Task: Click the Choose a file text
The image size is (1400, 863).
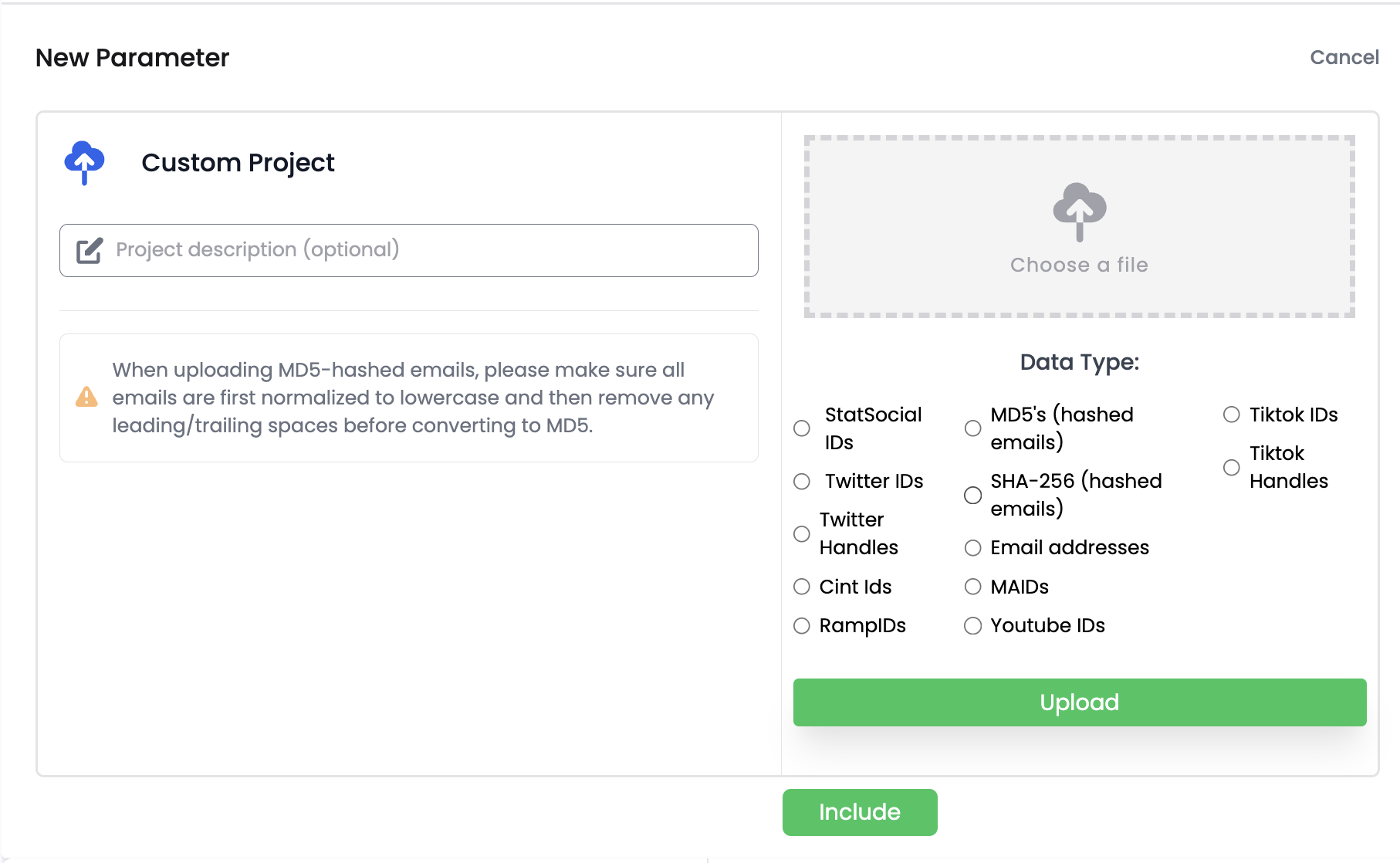Action: pyautogui.click(x=1079, y=265)
